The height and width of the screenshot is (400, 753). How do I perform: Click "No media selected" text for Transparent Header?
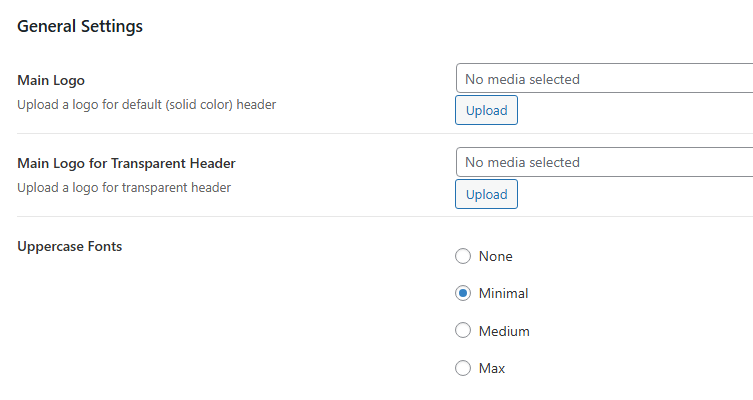522,162
